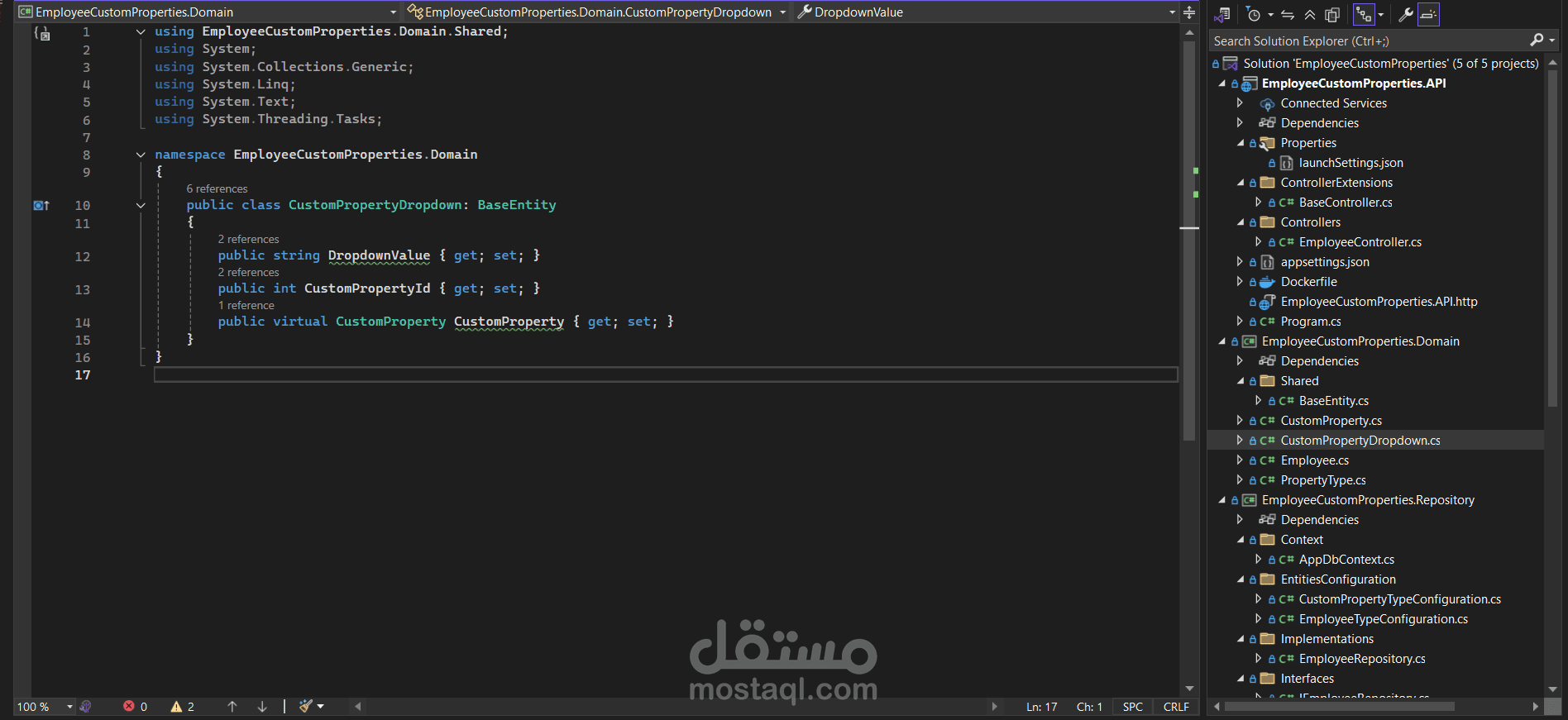This screenshot has width=1568, height=720.
Task: Click the code health indicator icon in status strip
Action: (x=86, y=706)
